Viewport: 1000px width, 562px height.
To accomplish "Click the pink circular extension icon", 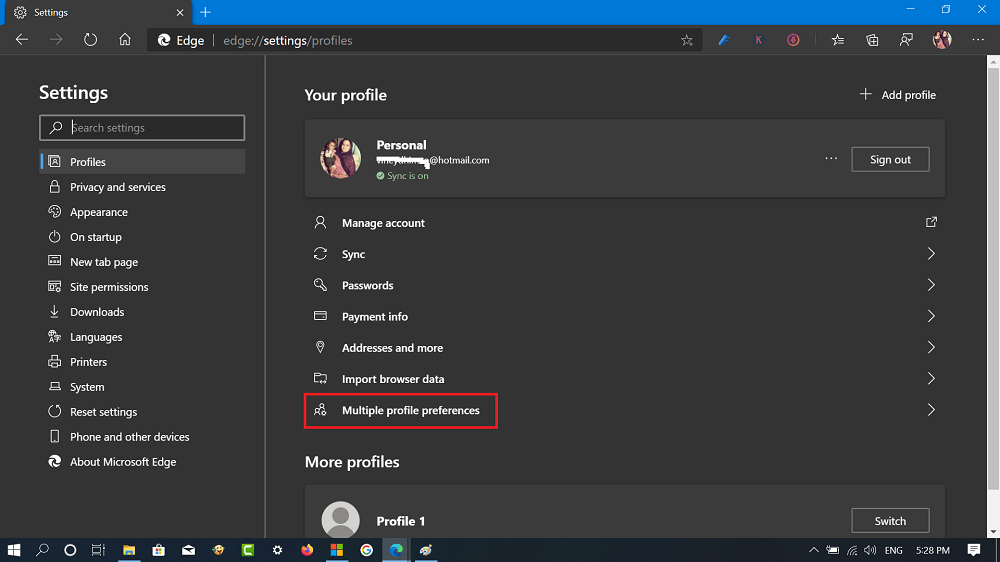I will pyautogui.click(x=793, y=40).
